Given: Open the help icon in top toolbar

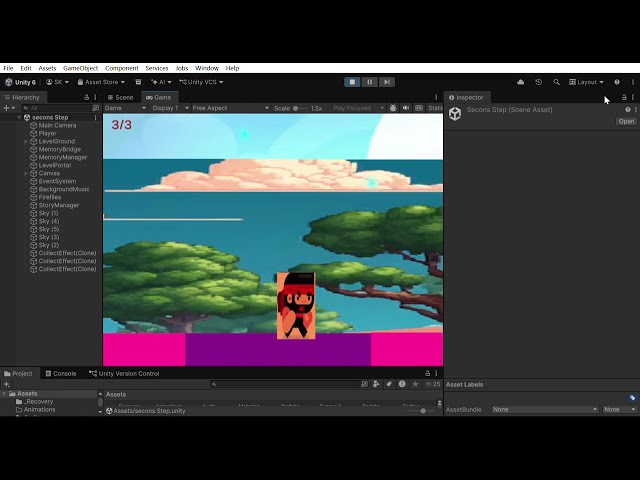Looking at the screenshot, I should point(617,82).
